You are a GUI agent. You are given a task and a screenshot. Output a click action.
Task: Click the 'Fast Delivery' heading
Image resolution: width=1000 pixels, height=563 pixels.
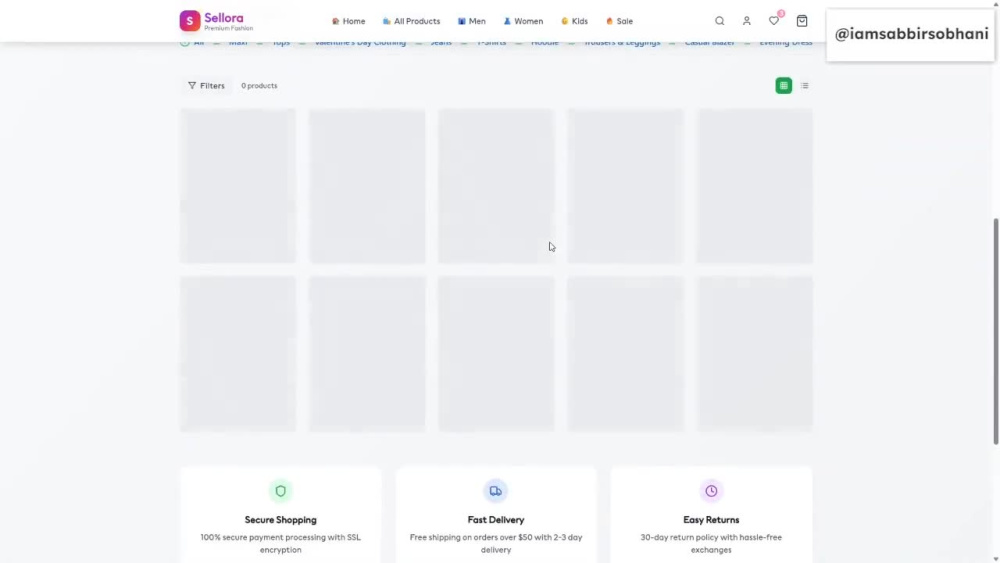pyautogui.click(x=496, y=520)
